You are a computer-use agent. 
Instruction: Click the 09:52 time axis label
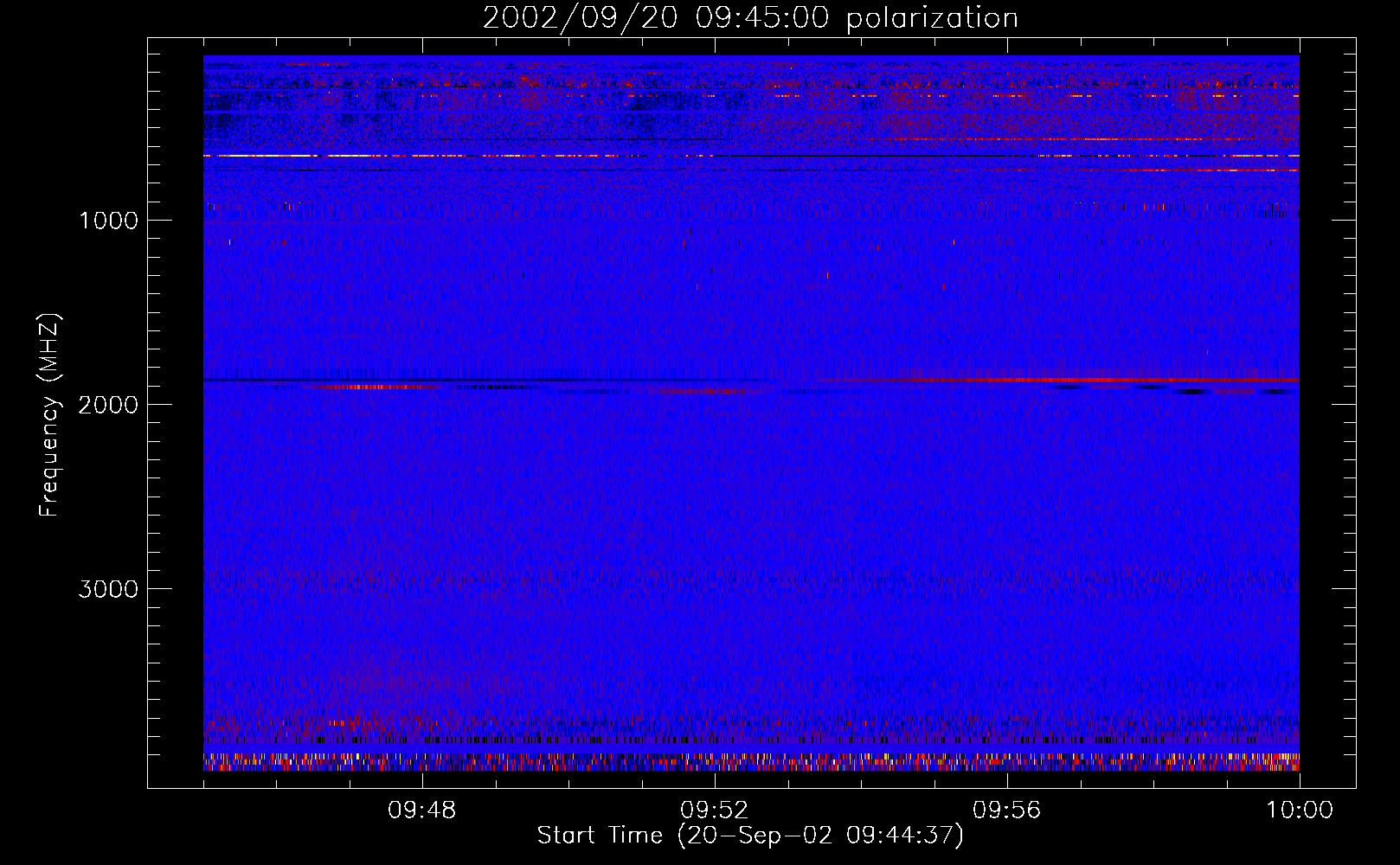715,811
